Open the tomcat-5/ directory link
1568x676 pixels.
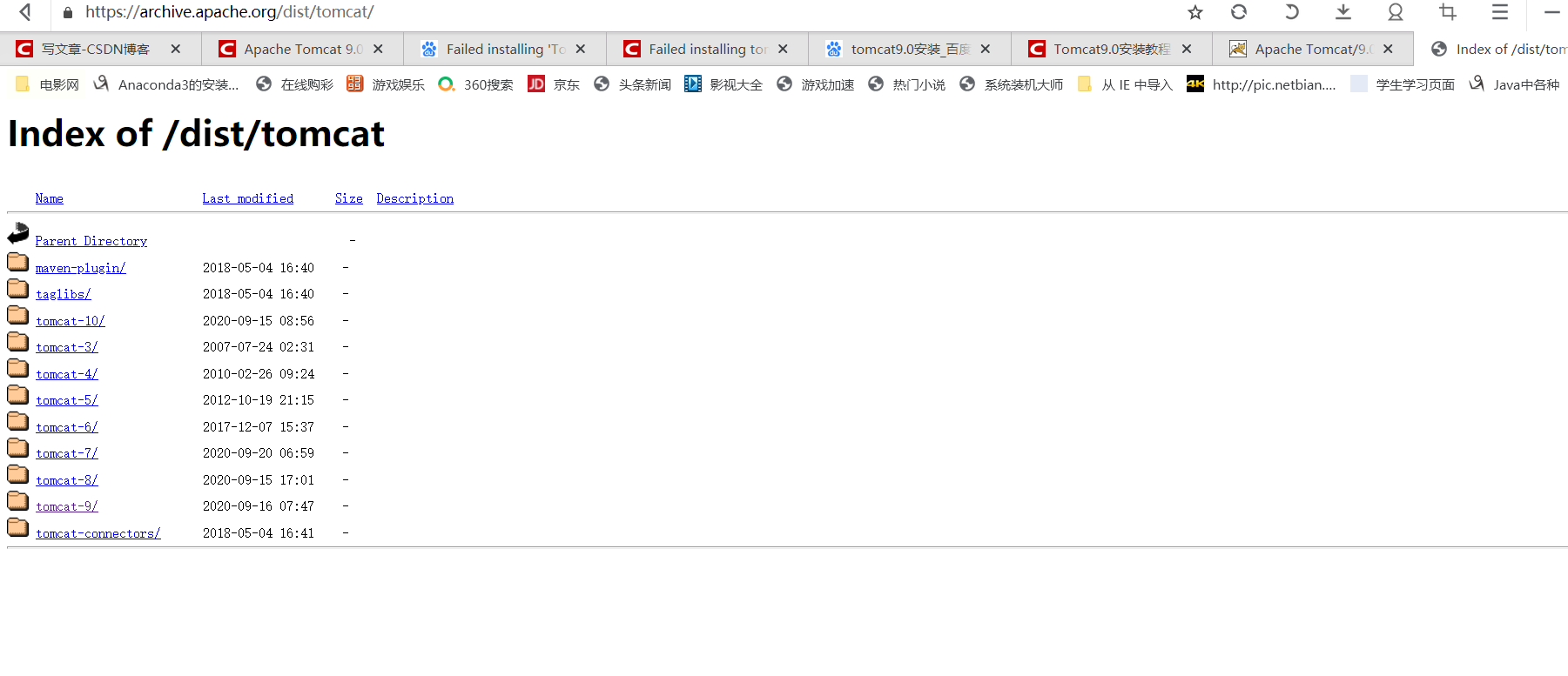[x=67, y=400]
